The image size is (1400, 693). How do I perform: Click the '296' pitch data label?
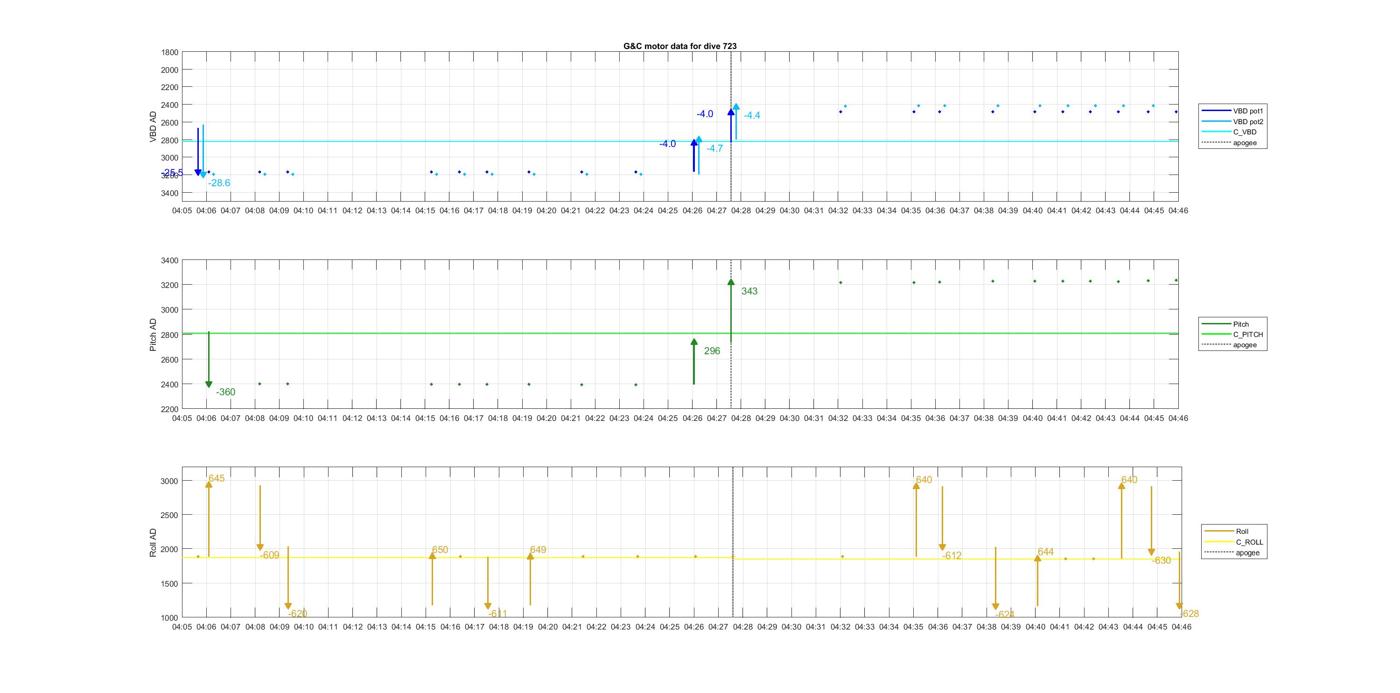click(x=712, y=351)
